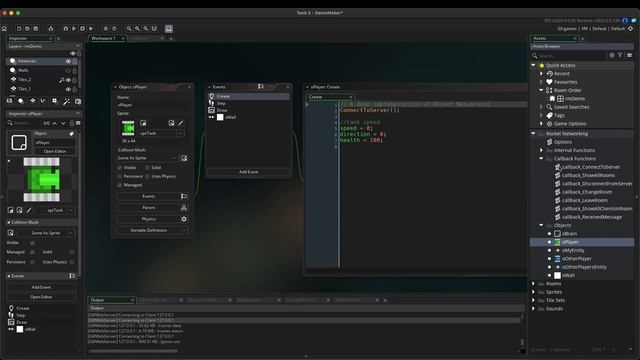Expand the Sprites folder in Asset Browser

[533, 292]
